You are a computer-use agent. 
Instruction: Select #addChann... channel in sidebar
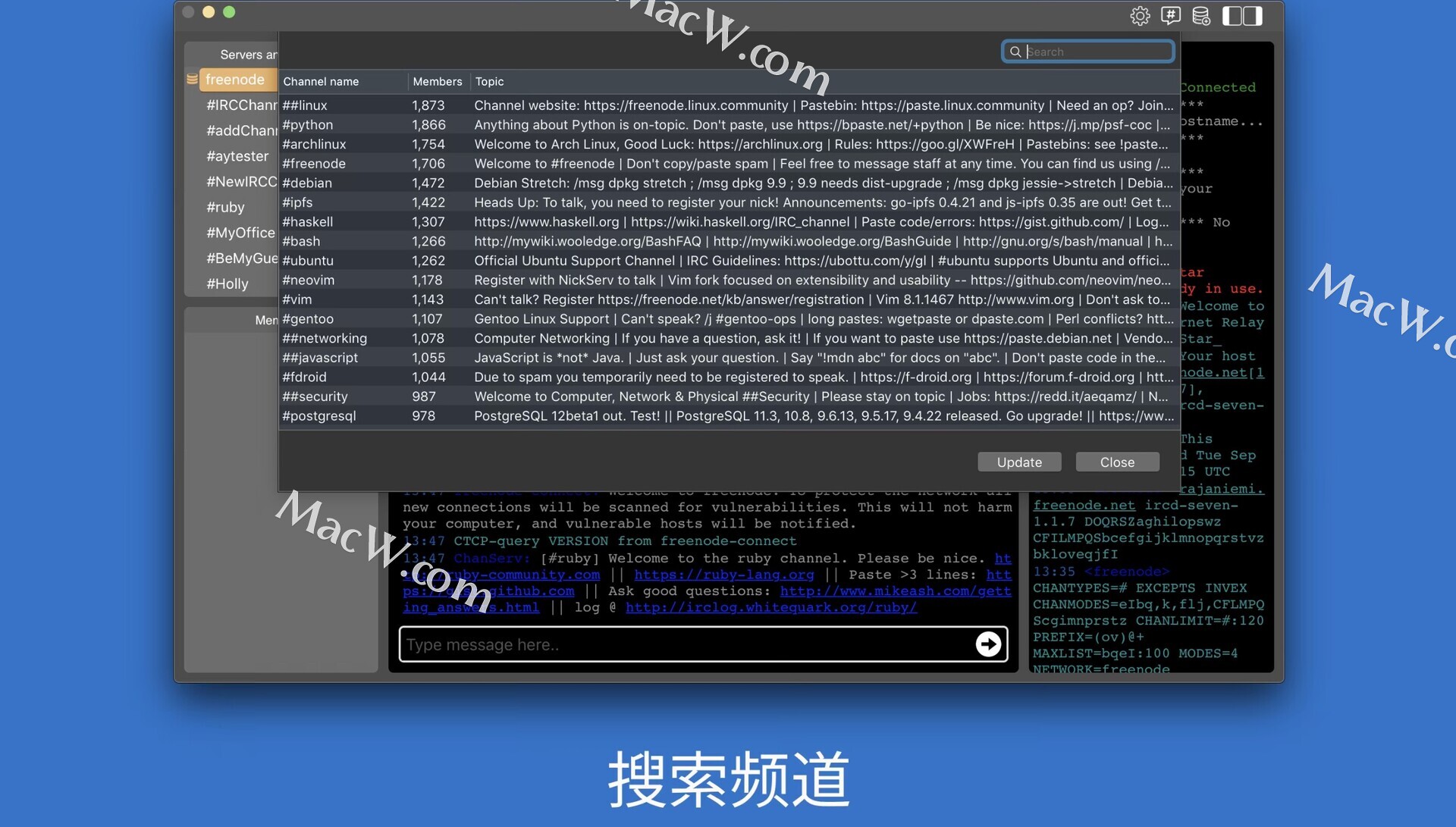(x=241, y=130)
